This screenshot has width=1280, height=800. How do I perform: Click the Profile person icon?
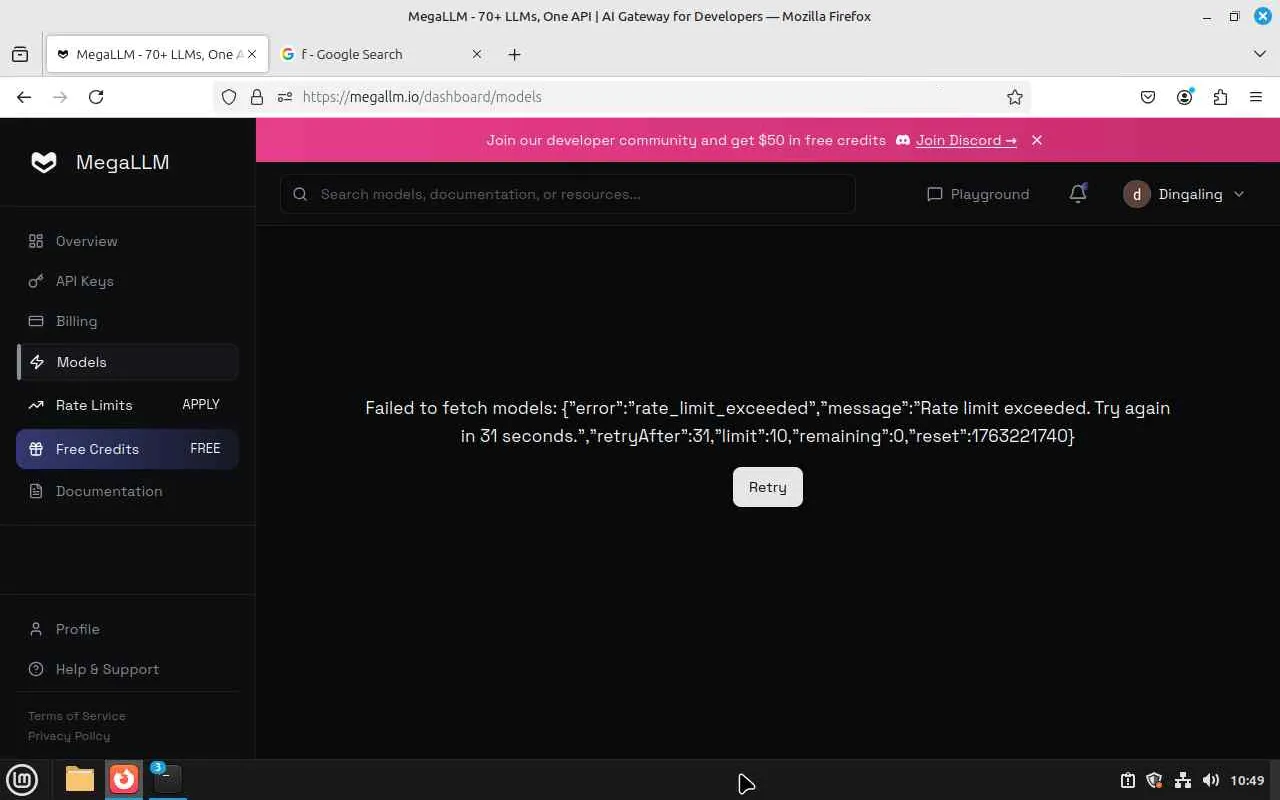pos(36,629)
